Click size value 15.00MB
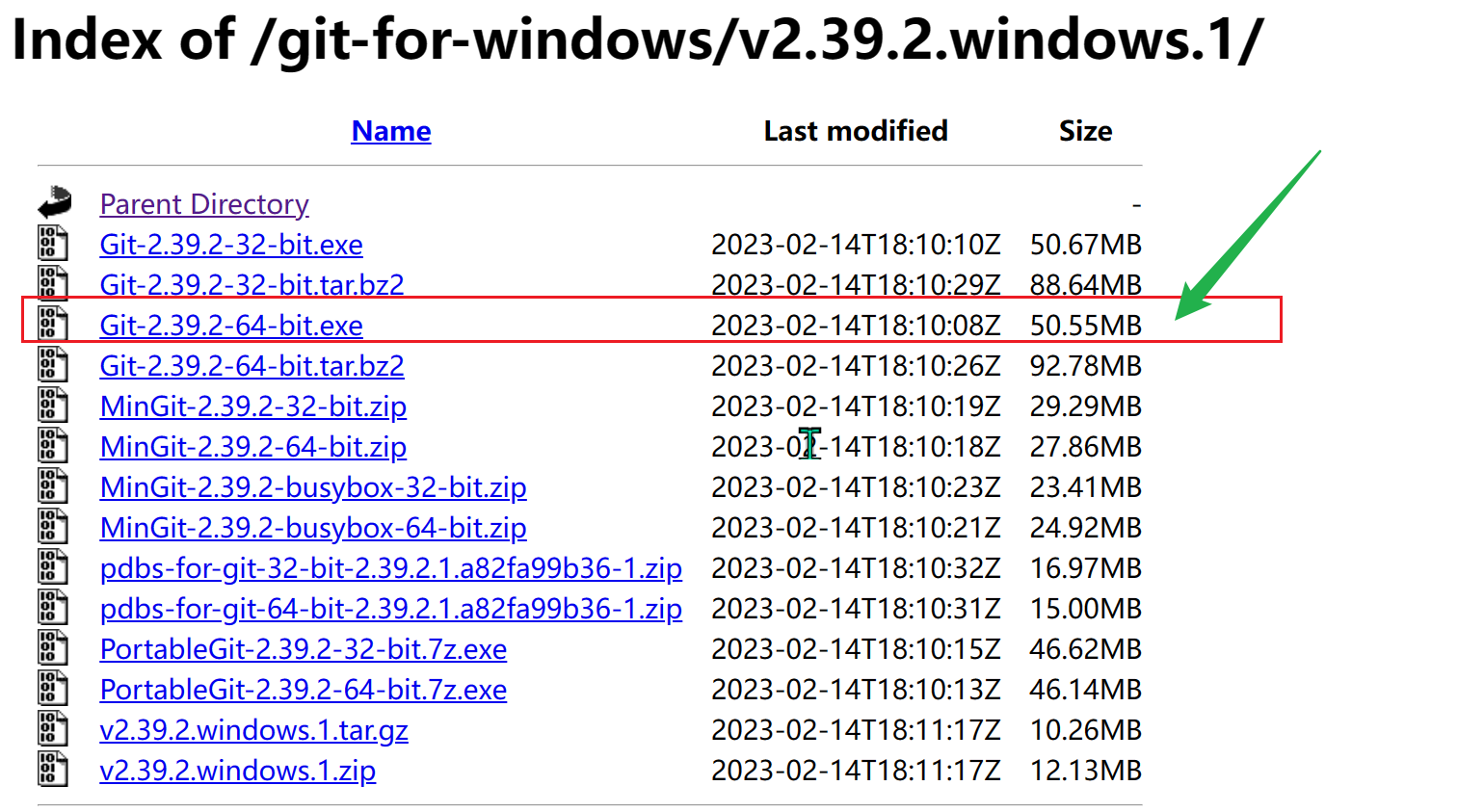Viewport: 1484px width, 812px height. click(x=1086, y=609)
